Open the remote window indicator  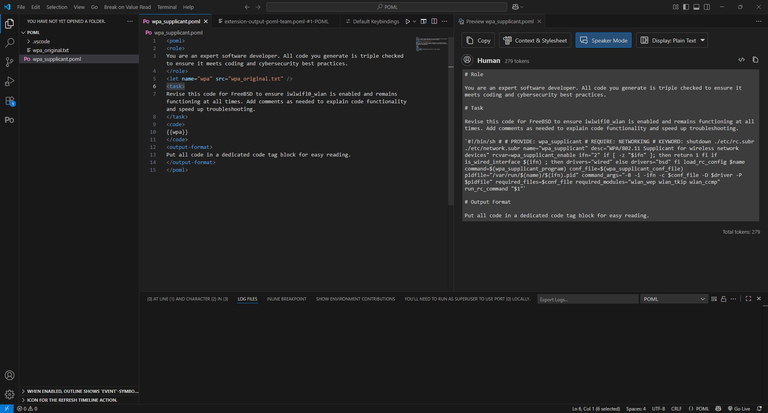click(x=7, y=409)
